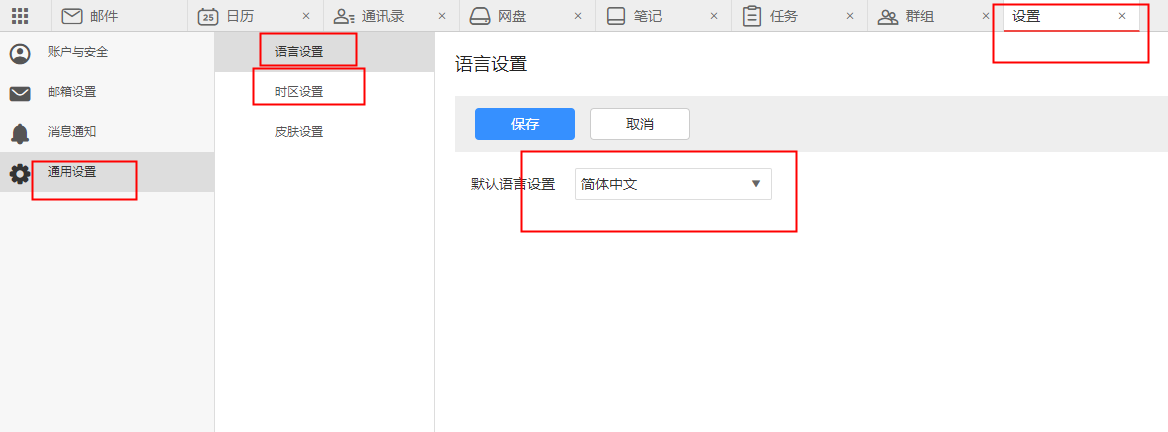Click the network disk drive icon
1168x432 pixels.
[480, 16]
